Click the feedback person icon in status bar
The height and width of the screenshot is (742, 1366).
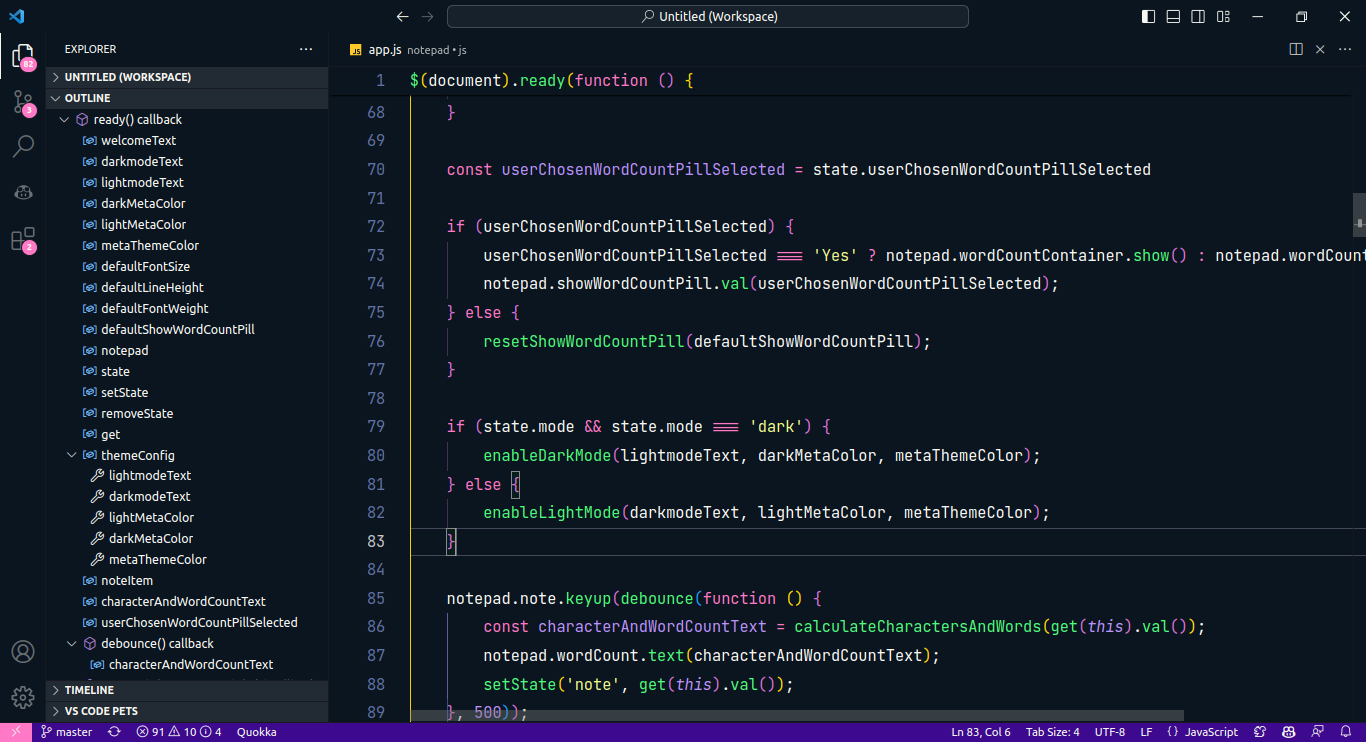point(1317,732)
